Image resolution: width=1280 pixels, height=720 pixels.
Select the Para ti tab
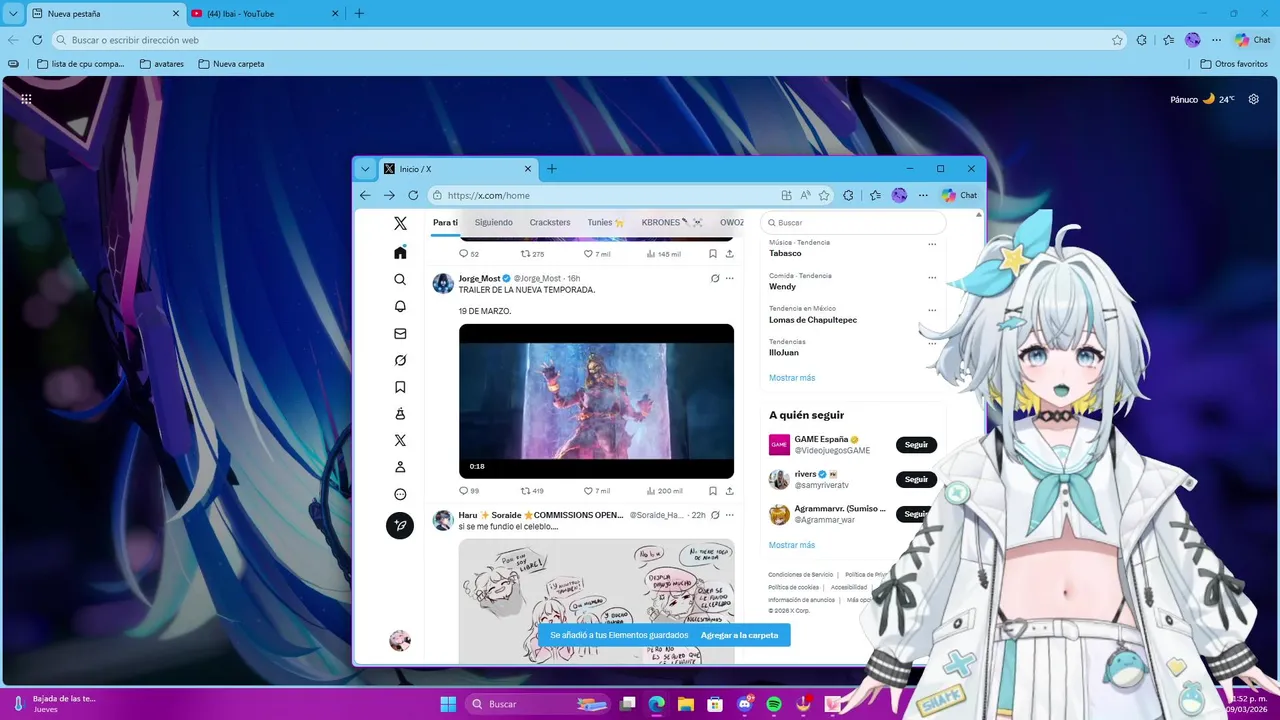(445, 223)
